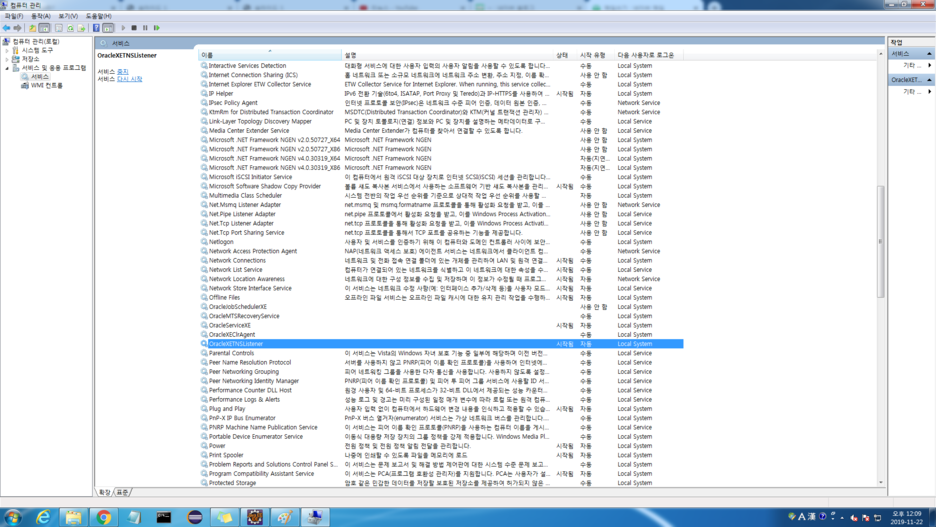Select the OracleXETNSListener service row
The width and height of the screenshot is (936, 527).
point(441,344)
